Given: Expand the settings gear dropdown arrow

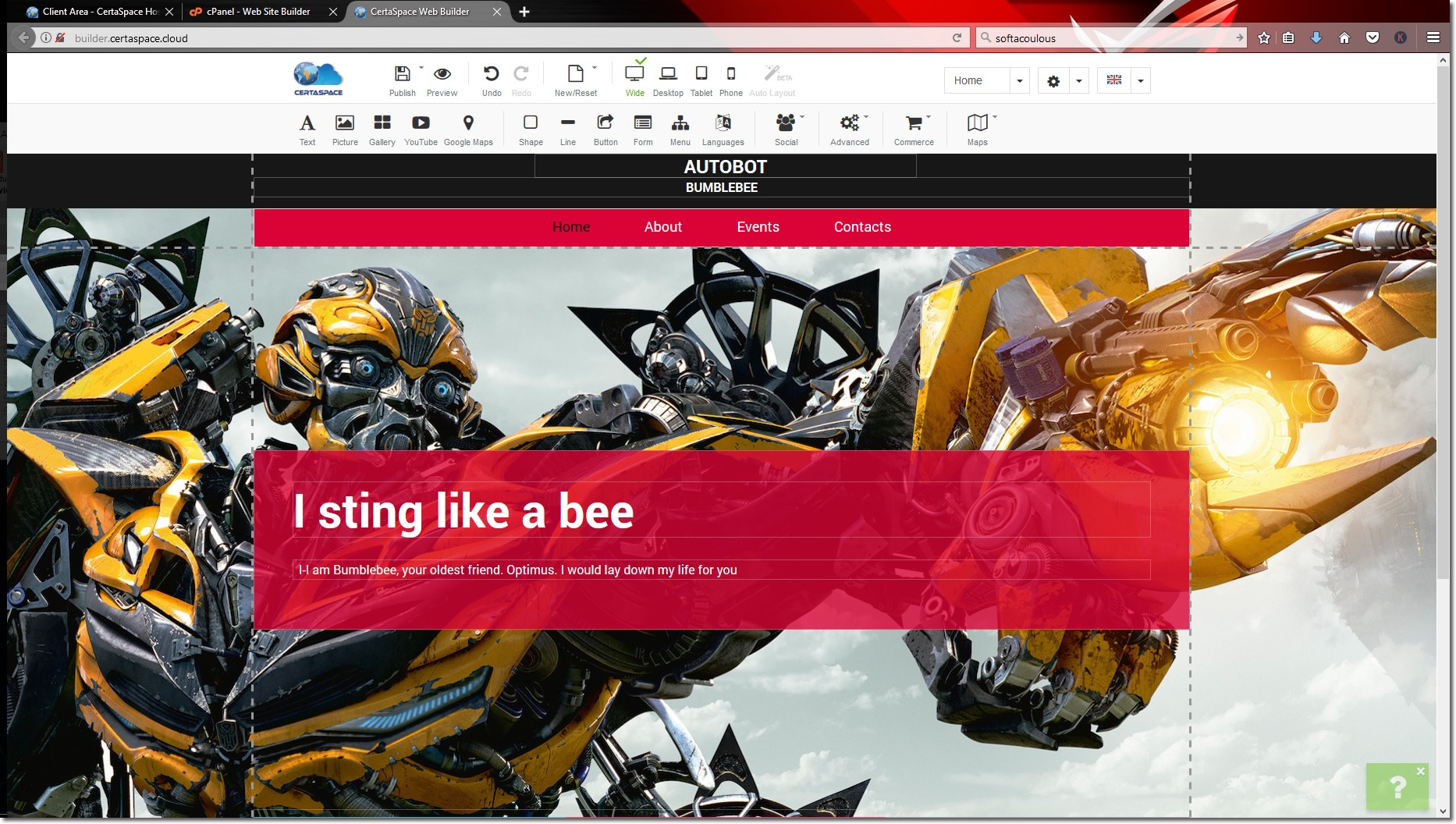Looking at the screenshot, I should [1079, 80].
